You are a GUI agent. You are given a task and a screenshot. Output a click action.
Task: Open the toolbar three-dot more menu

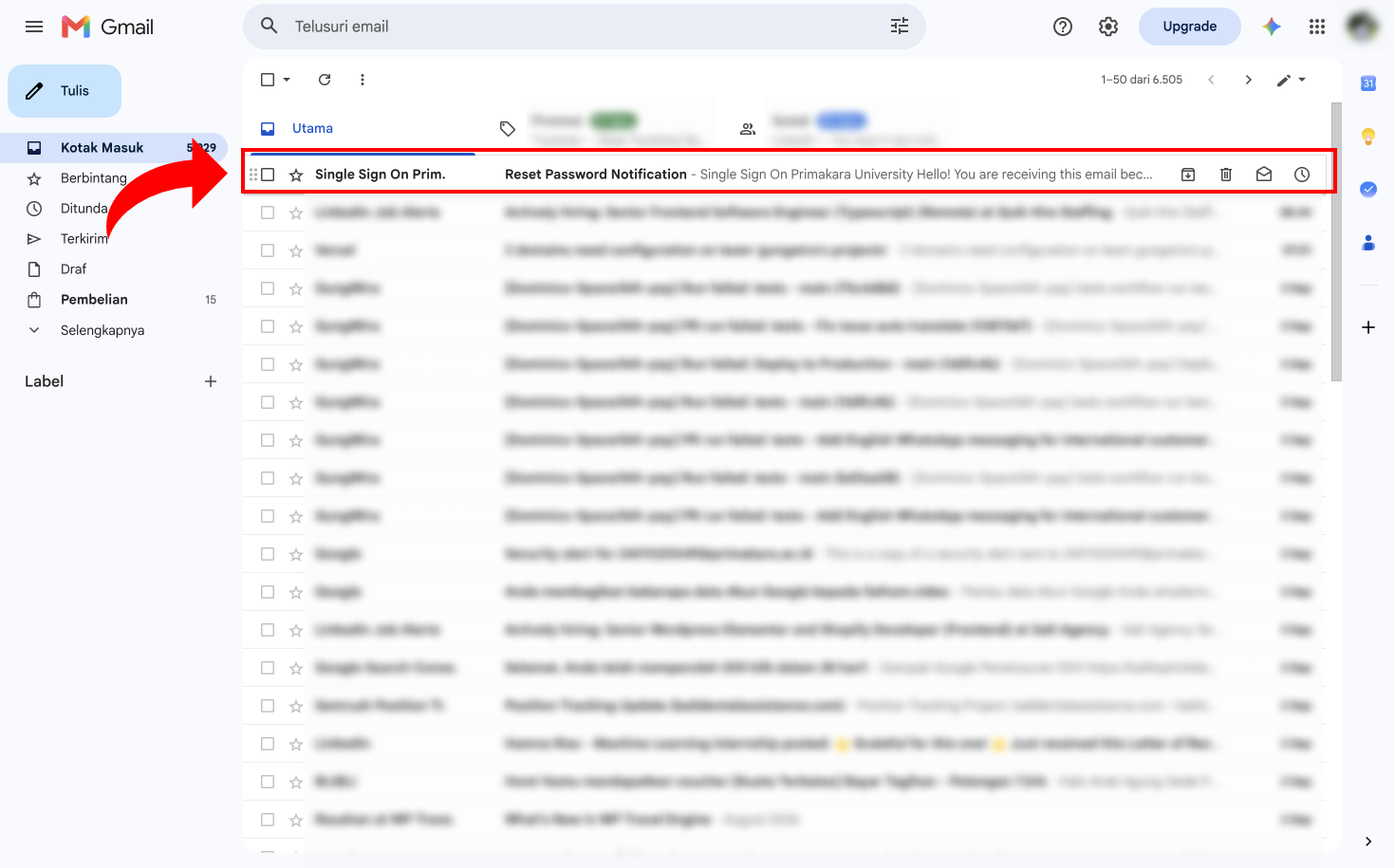click(x=363, y=80)
